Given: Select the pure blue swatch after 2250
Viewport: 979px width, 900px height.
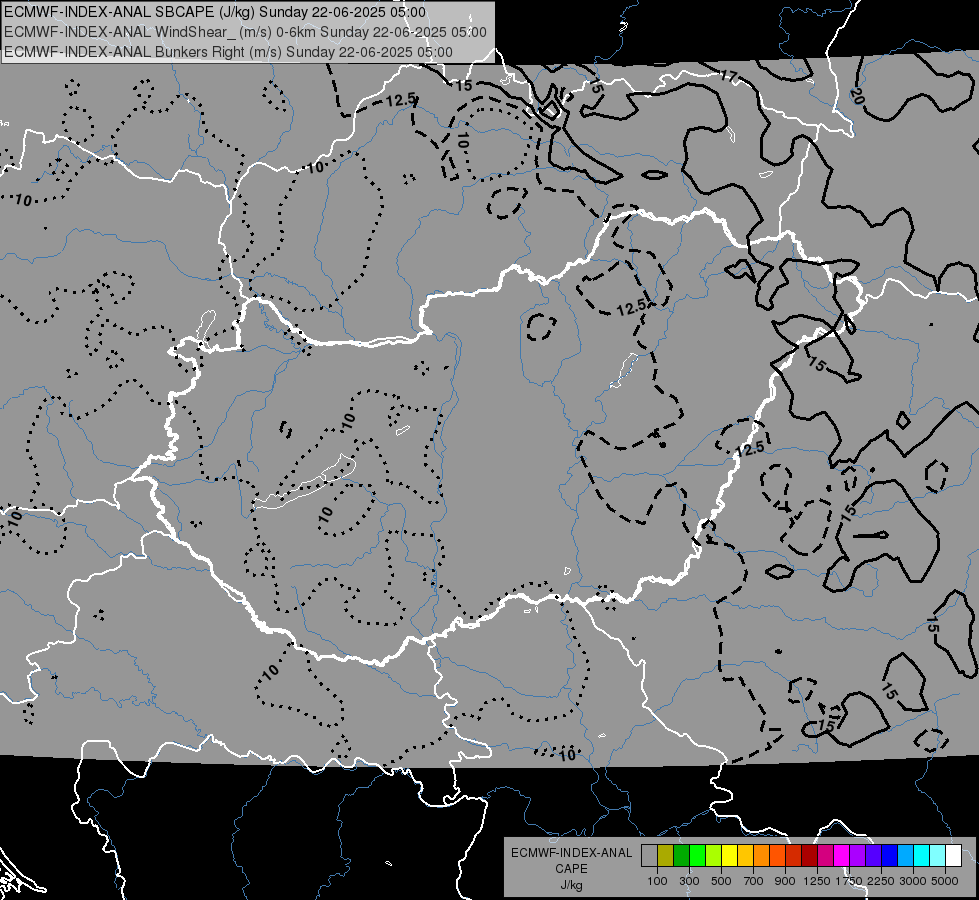Looking at the screenshot, I should (890, 856).
